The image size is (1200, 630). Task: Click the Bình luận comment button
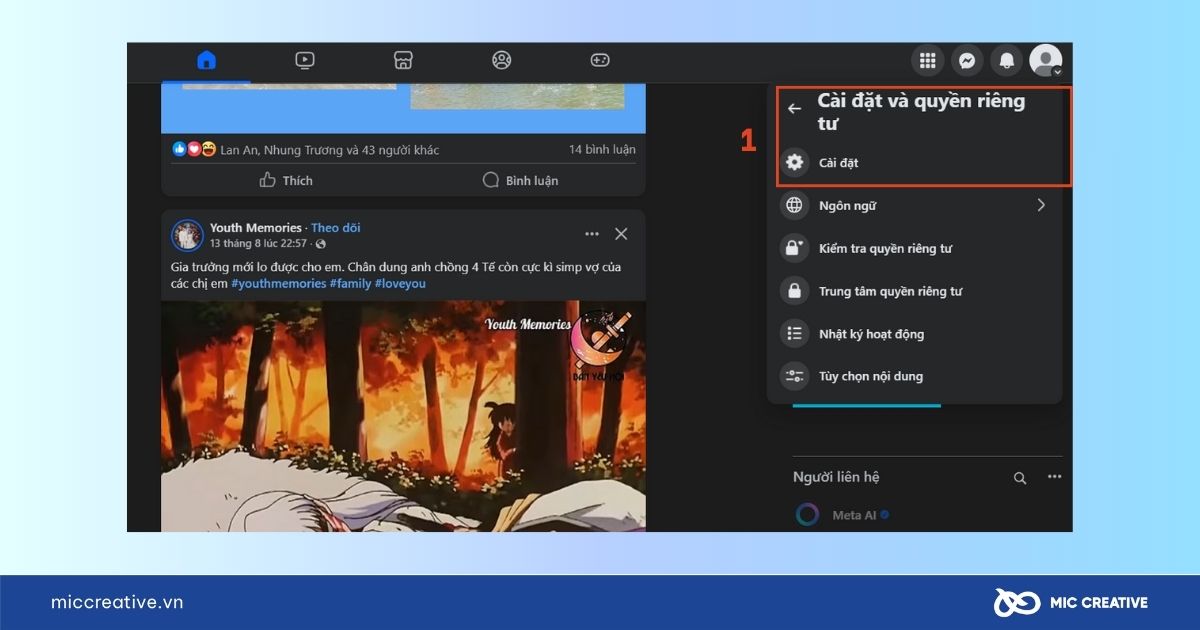(x=520, y=180)
